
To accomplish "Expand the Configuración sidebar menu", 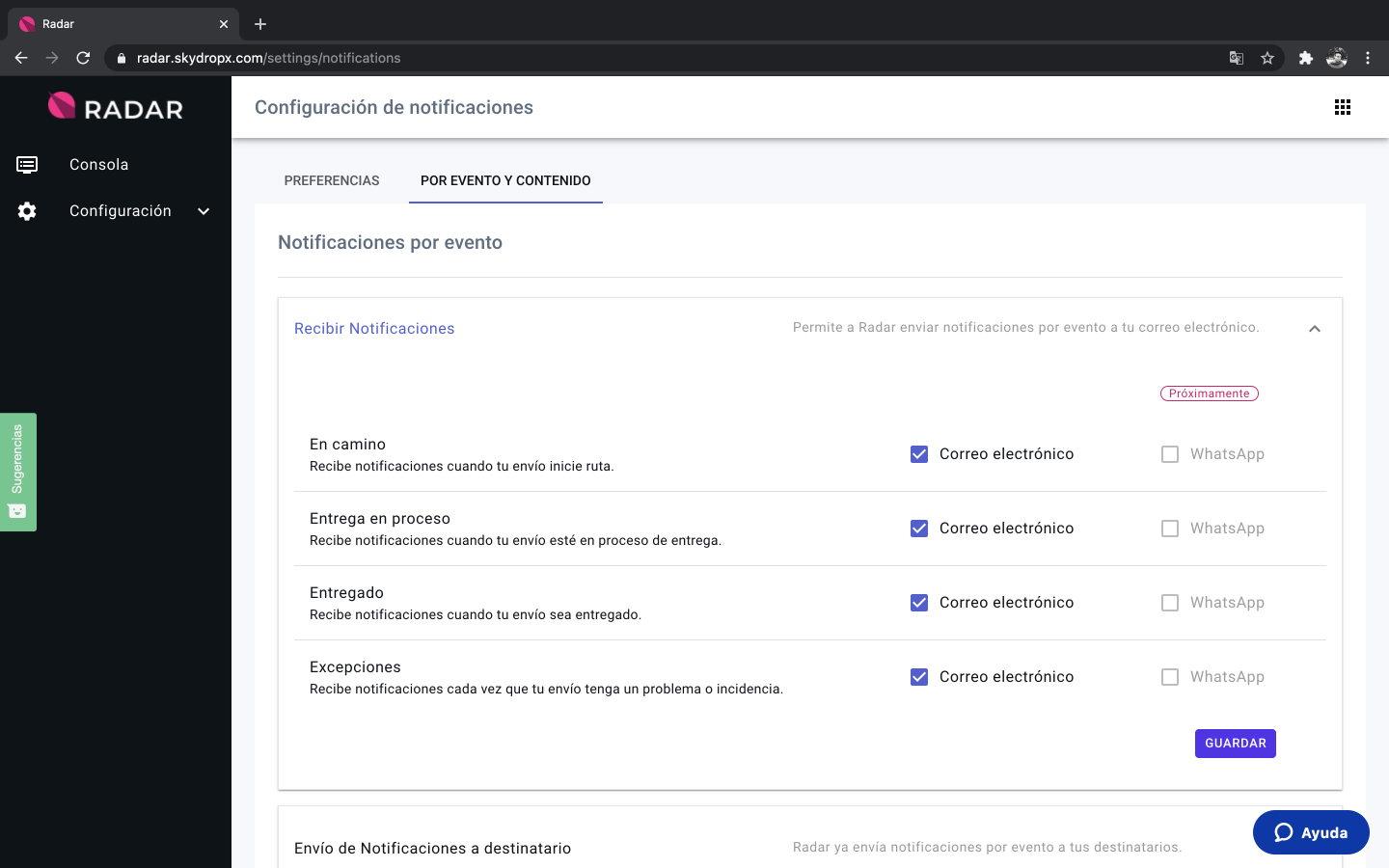I will click(203, 210).
